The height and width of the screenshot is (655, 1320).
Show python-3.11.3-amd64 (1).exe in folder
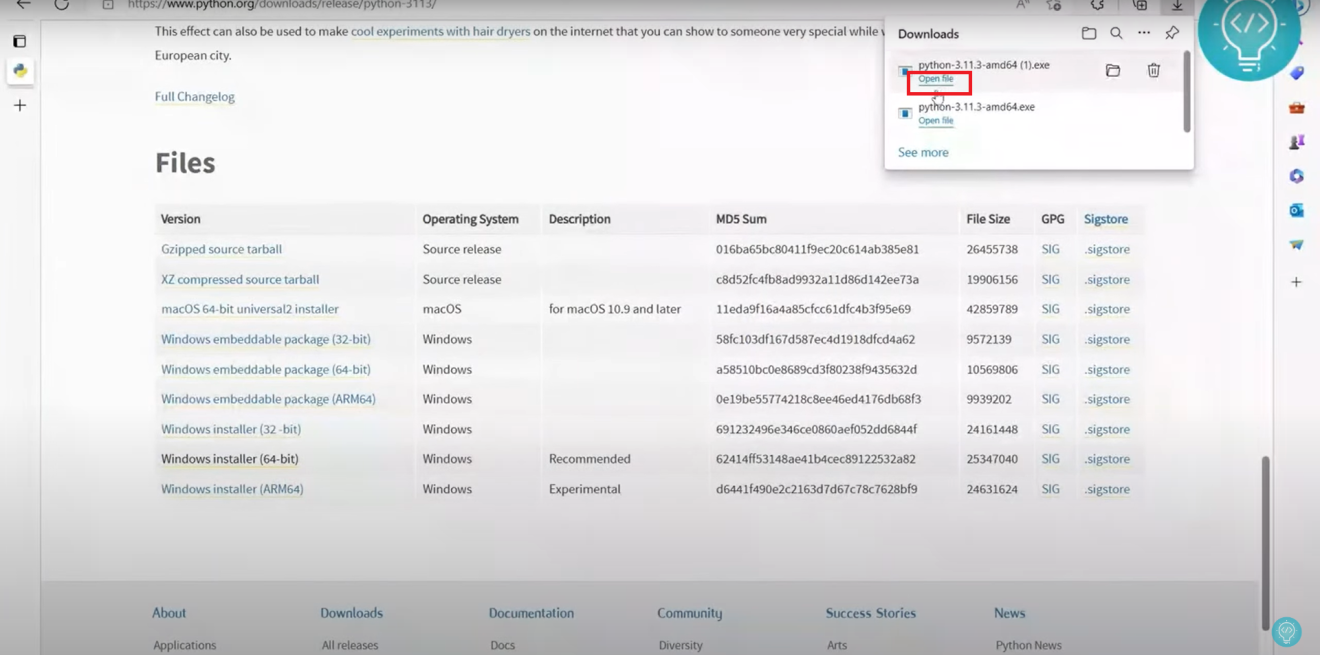point(1112,71)
